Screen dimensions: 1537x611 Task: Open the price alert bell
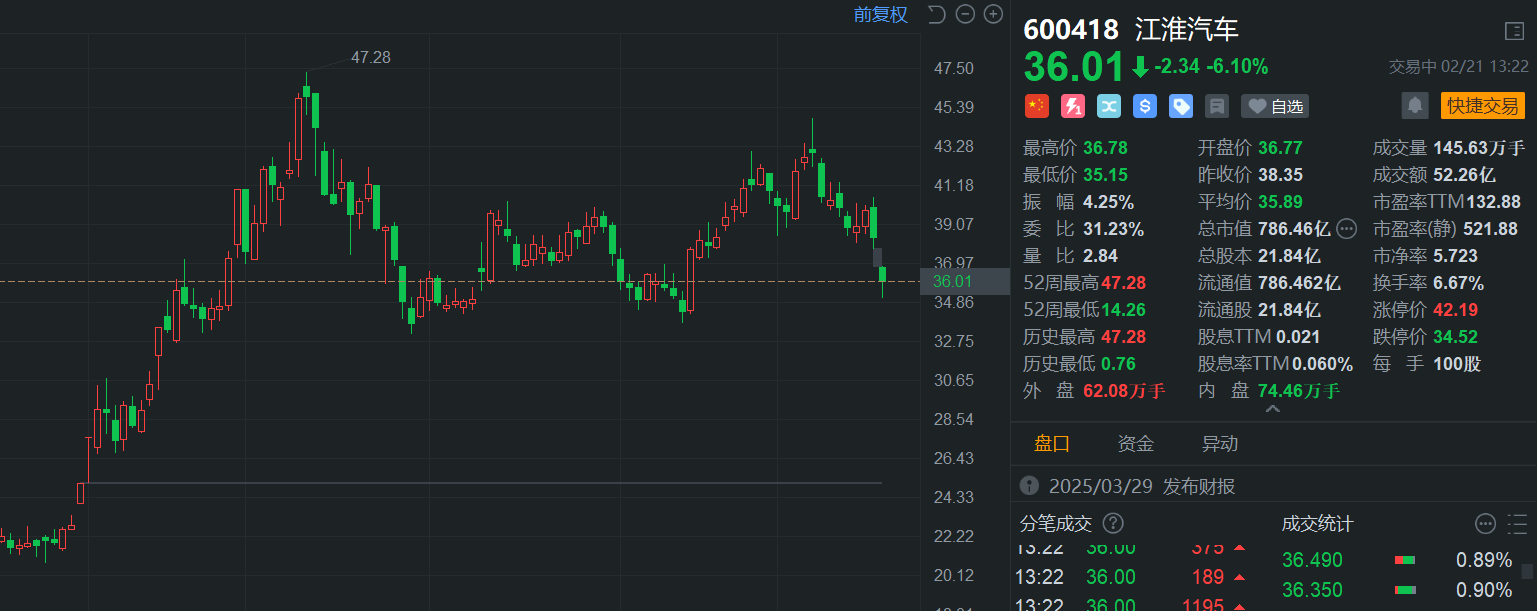point(1415,106)
